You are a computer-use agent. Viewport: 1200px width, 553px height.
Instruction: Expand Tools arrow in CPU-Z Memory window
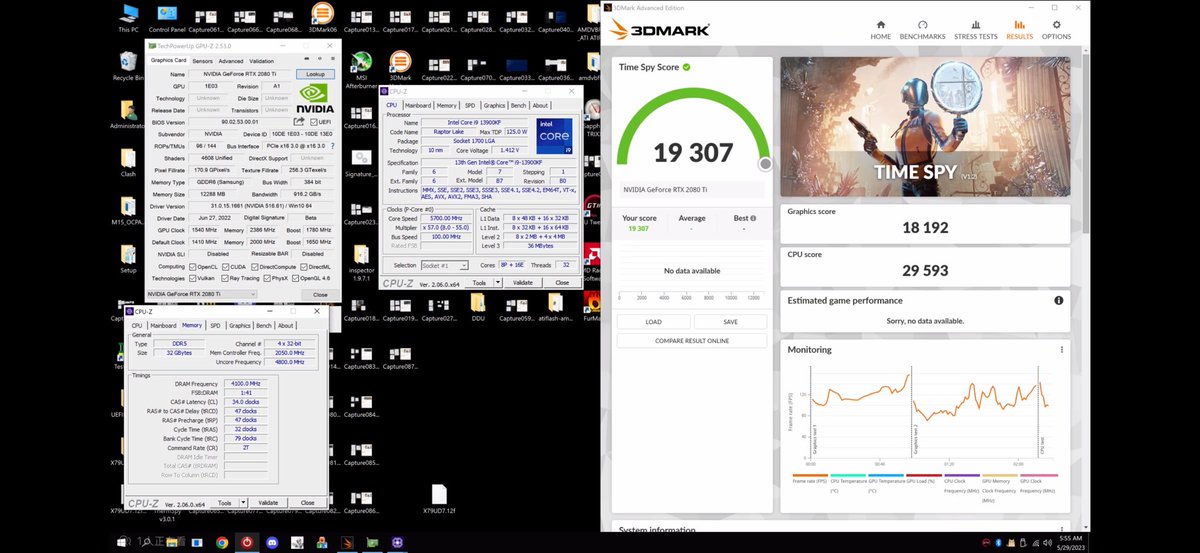coord(242,503)
